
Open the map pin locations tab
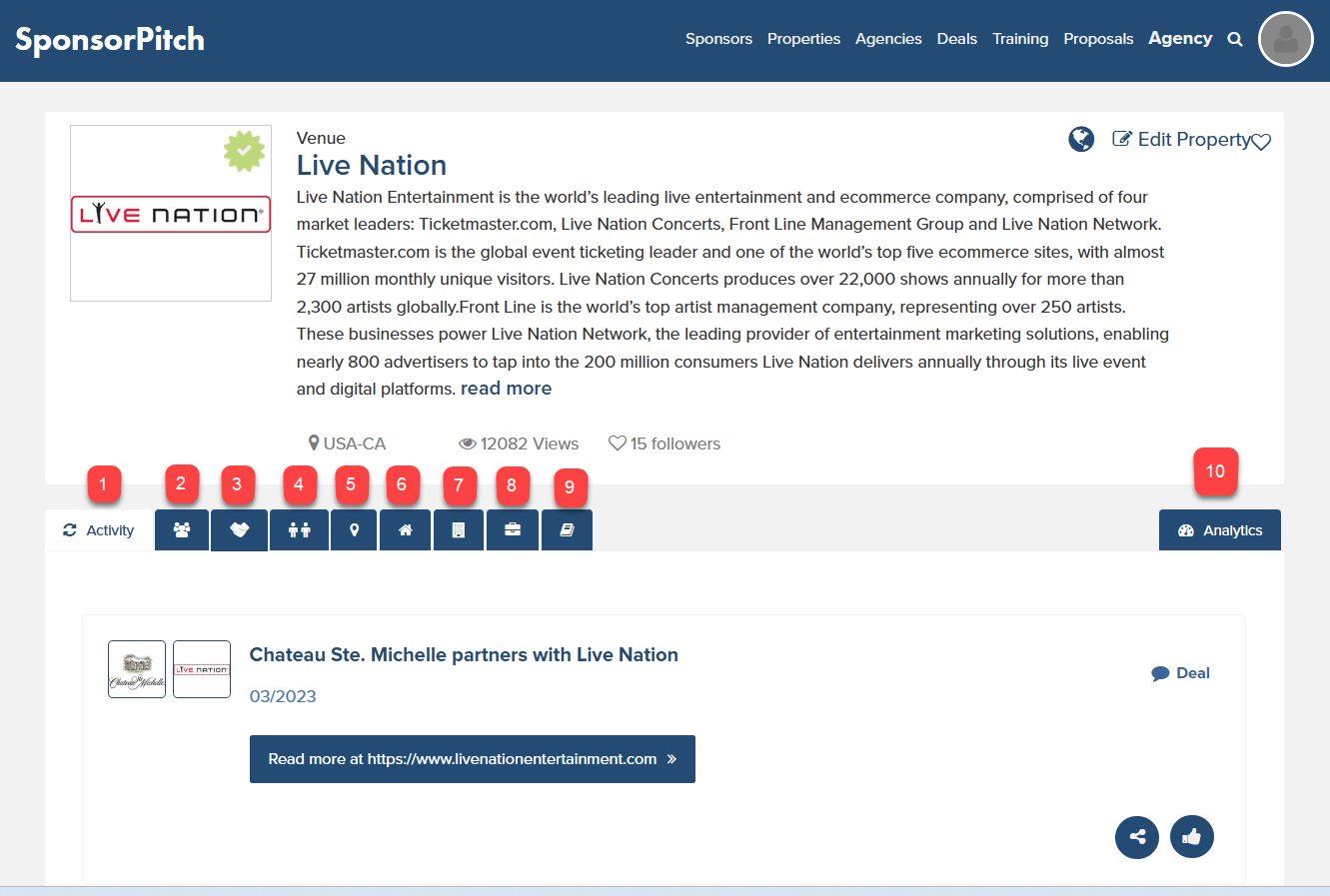[354, 530]
